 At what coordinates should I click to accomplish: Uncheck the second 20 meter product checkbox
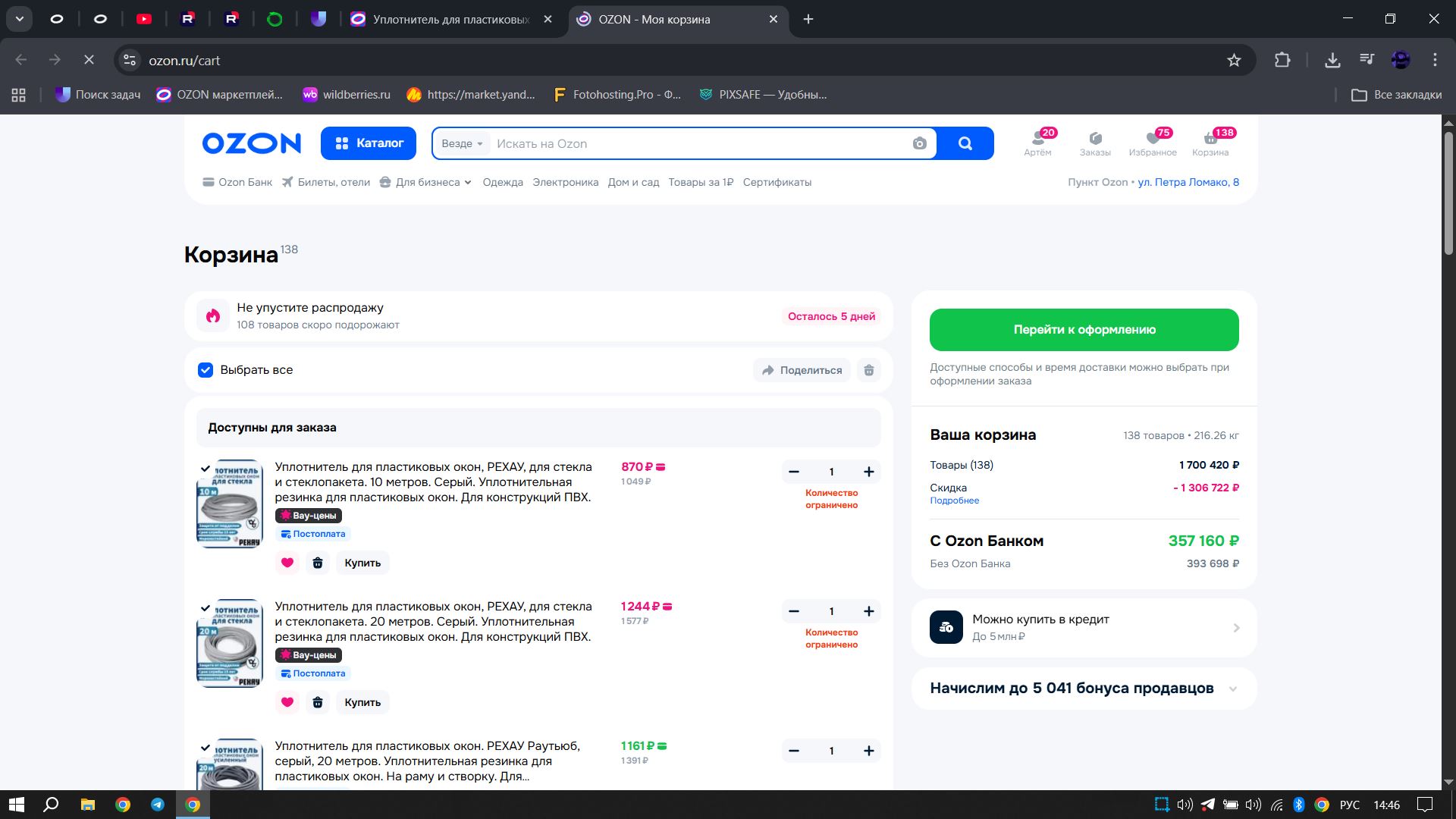click(206, 608)
